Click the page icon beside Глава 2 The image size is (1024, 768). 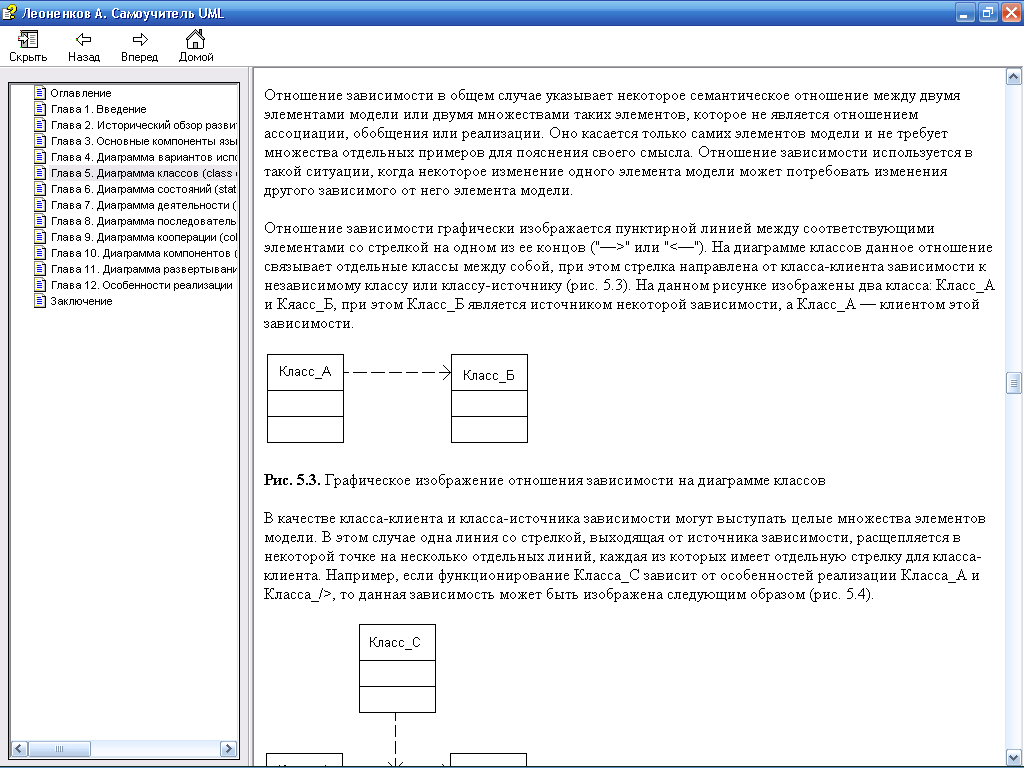pos(40,125)
